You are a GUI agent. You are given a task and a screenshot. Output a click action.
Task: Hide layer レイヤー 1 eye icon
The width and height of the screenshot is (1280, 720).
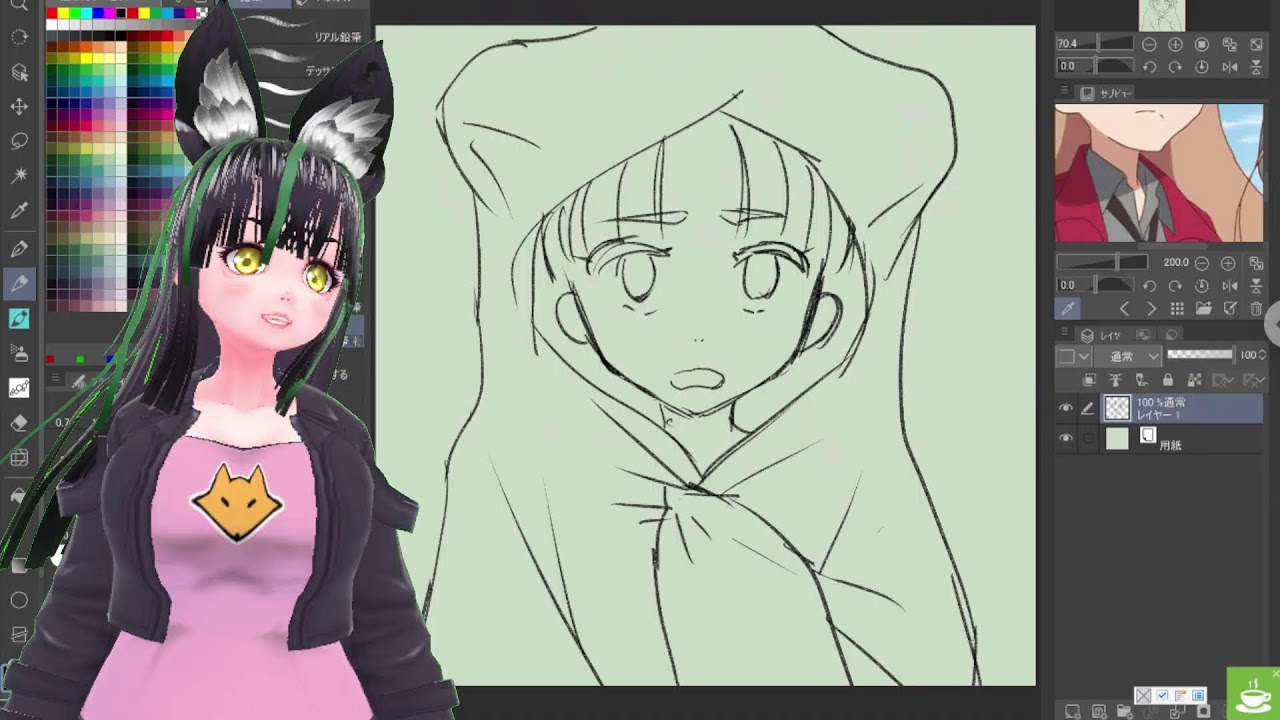click(1065, 408)
